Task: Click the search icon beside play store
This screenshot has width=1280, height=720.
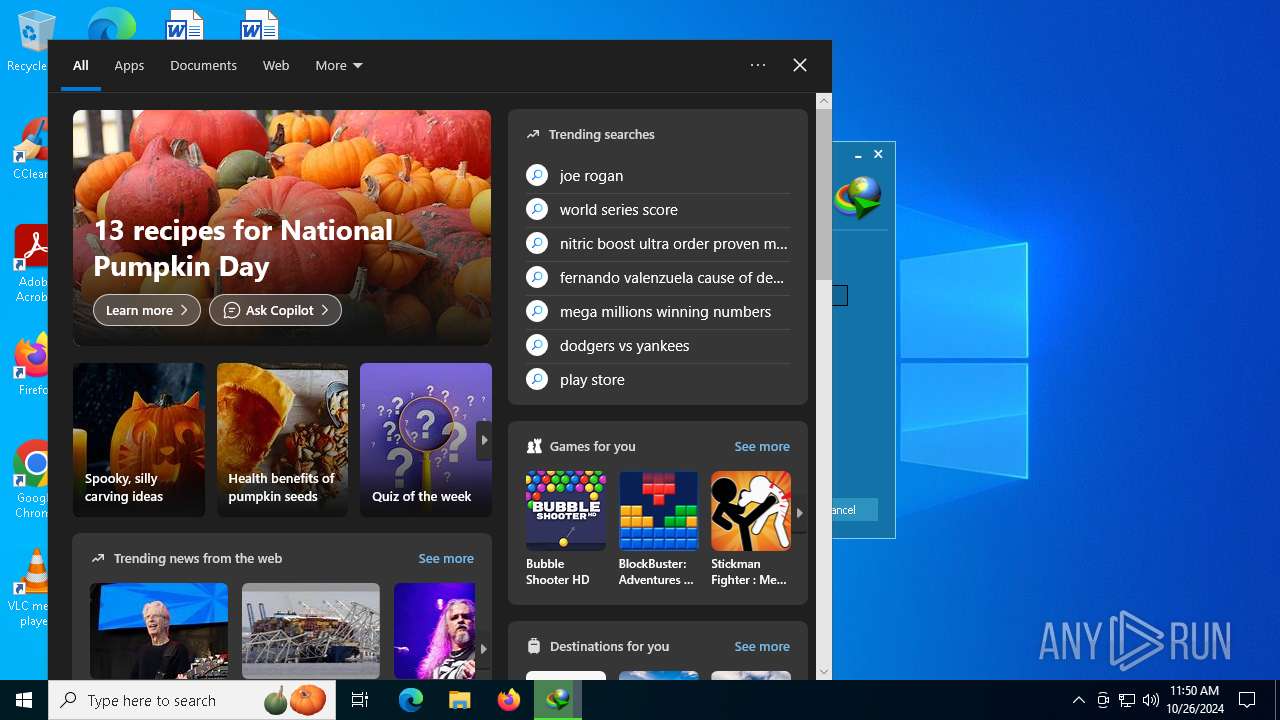Action: (537, 379)
